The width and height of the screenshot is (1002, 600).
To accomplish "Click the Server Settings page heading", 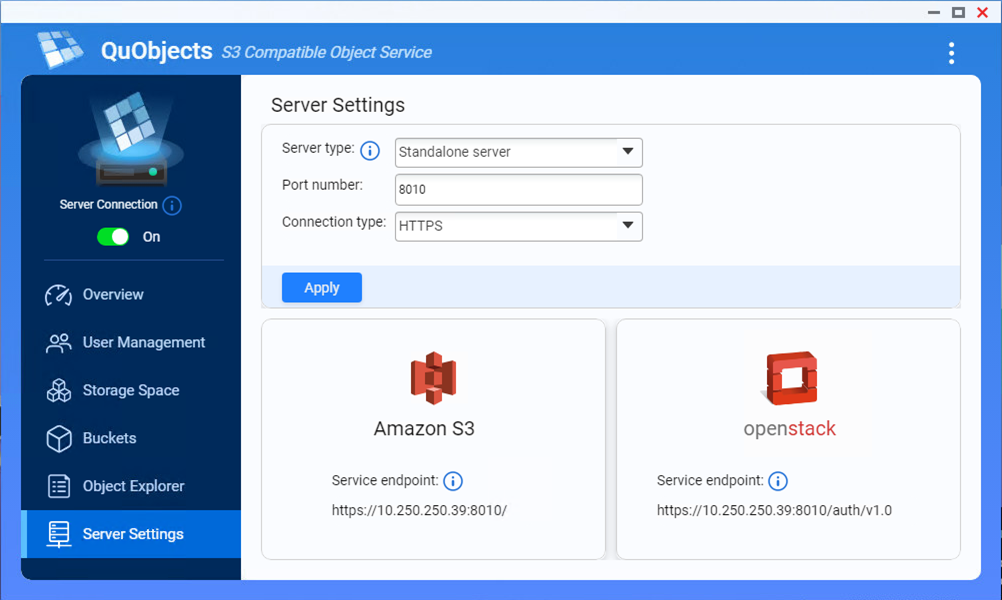I will [x=338, y=105].
